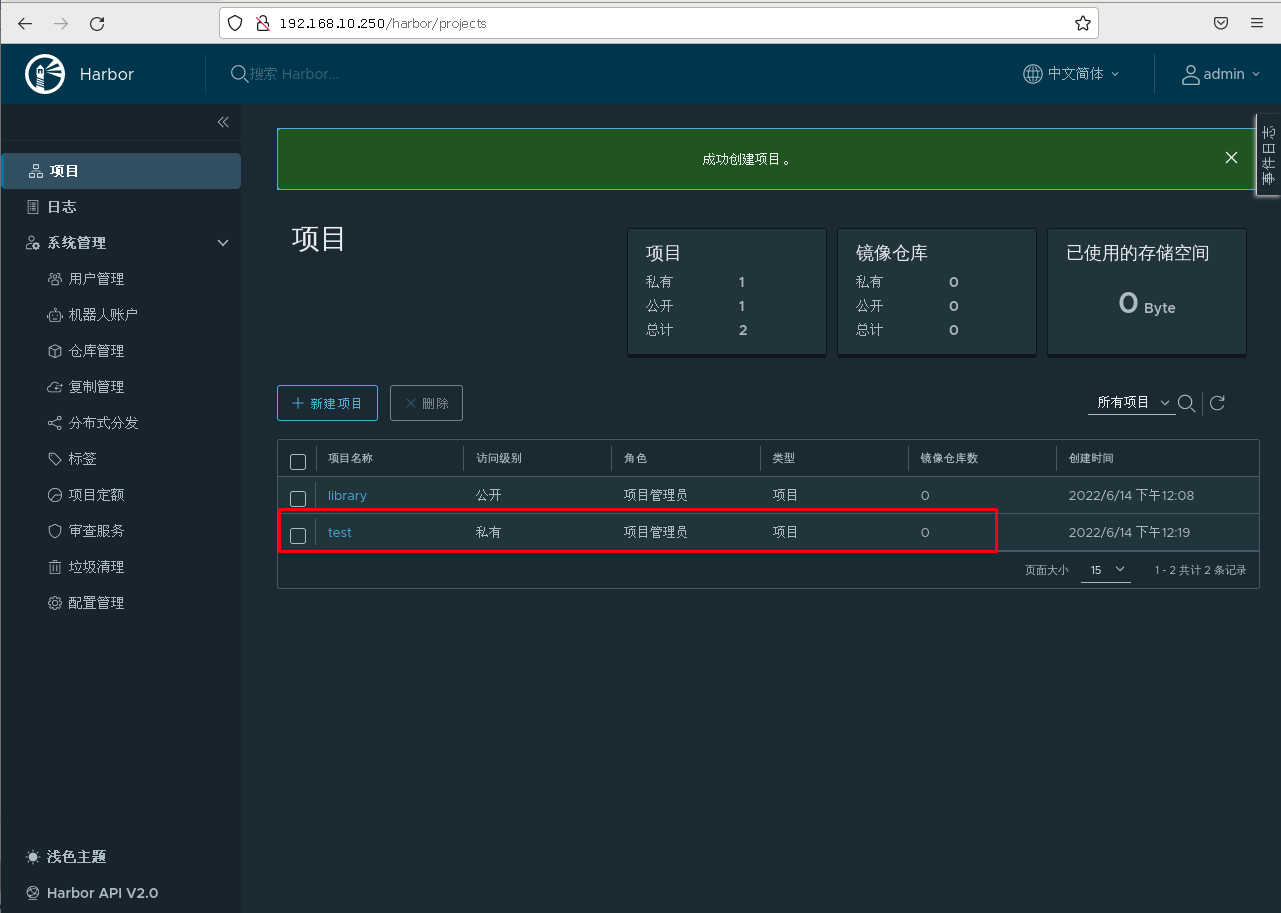1281x913 pixels.
Task: Open the 事件日志 side panel tab
Action: pos(1268,155)
